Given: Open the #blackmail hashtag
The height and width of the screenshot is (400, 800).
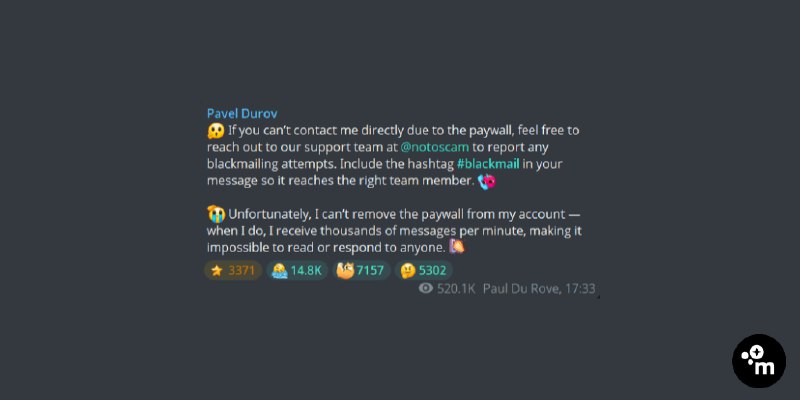Looking at the screenshot, I should [488, 164].
